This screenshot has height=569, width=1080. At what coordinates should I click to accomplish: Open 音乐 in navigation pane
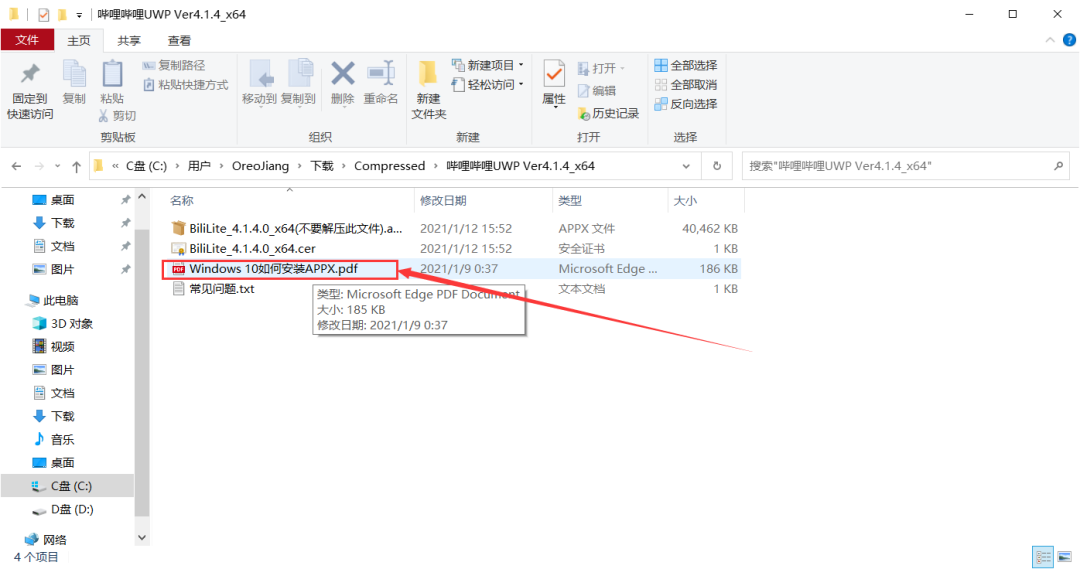62,439
